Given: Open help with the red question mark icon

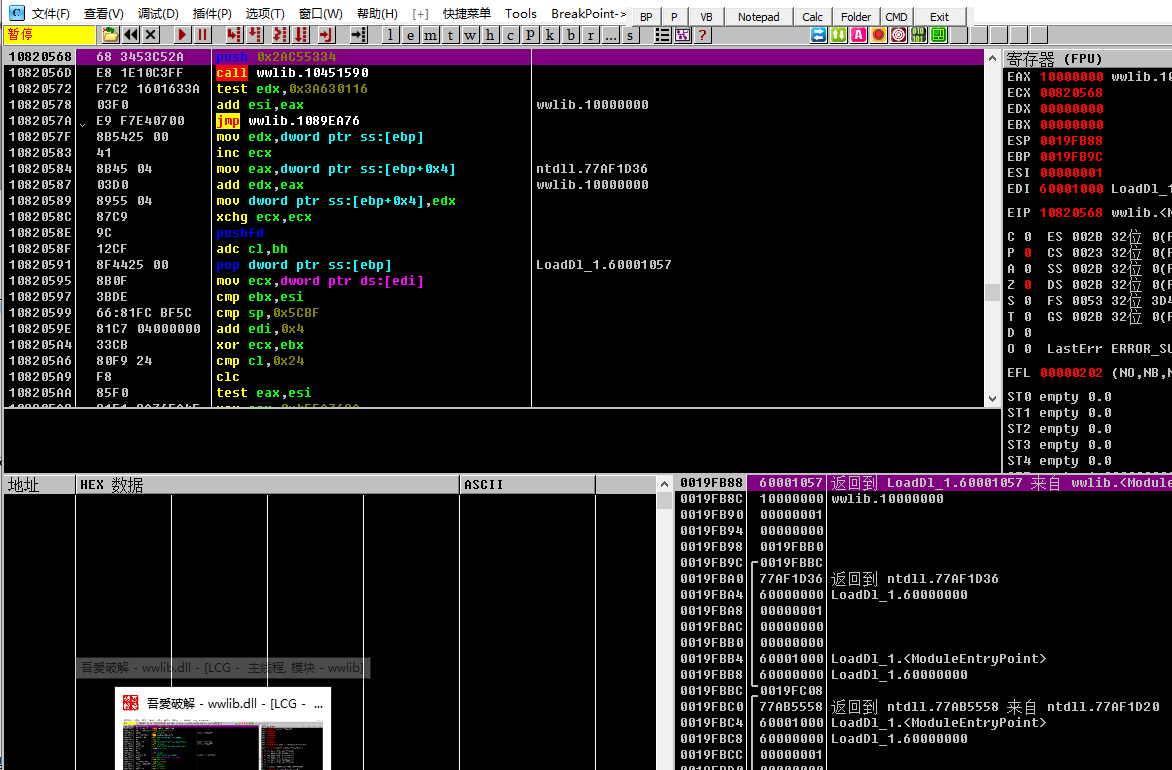Looking at the screenshot, I should [x=702, y=34].
